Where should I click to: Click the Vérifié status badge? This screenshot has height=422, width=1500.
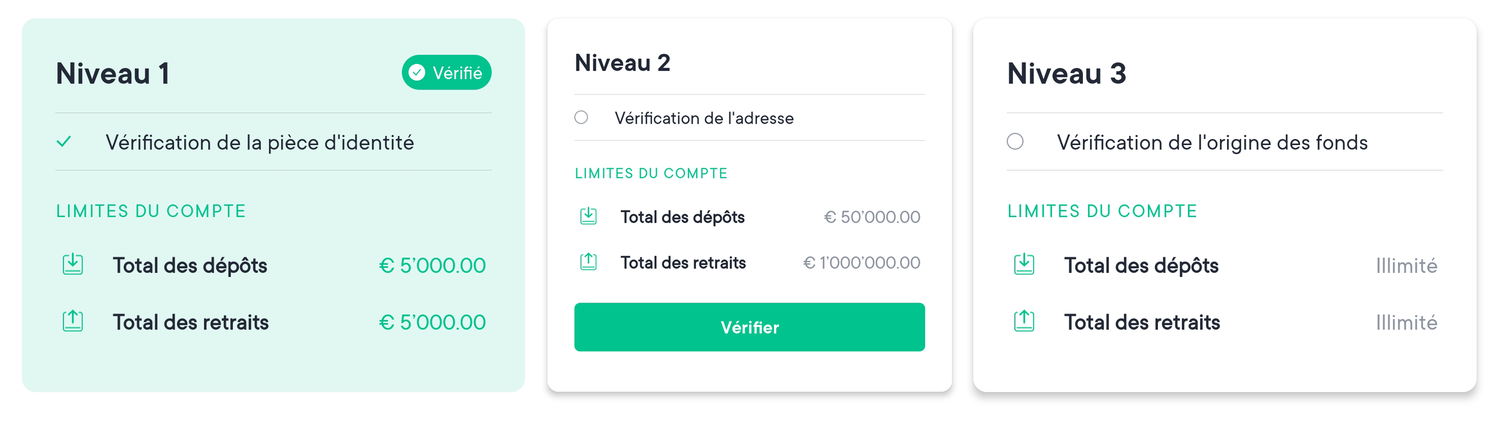tap(447, 72)
